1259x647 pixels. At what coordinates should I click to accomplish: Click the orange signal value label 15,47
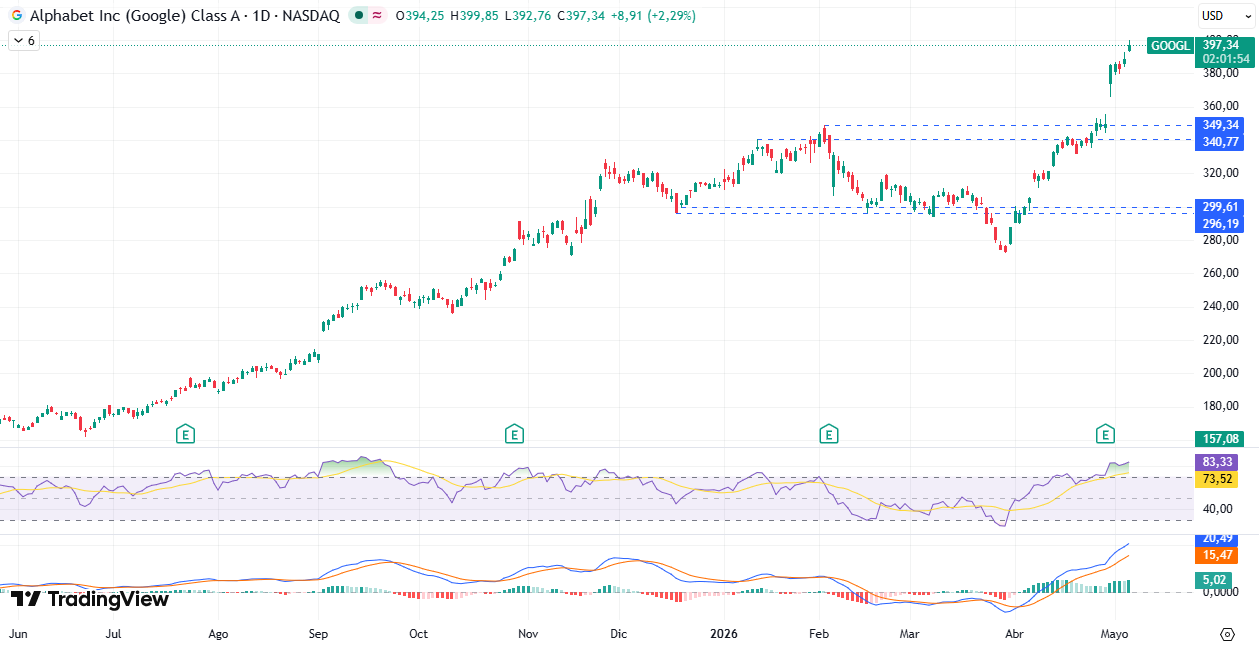[1216, 554]
